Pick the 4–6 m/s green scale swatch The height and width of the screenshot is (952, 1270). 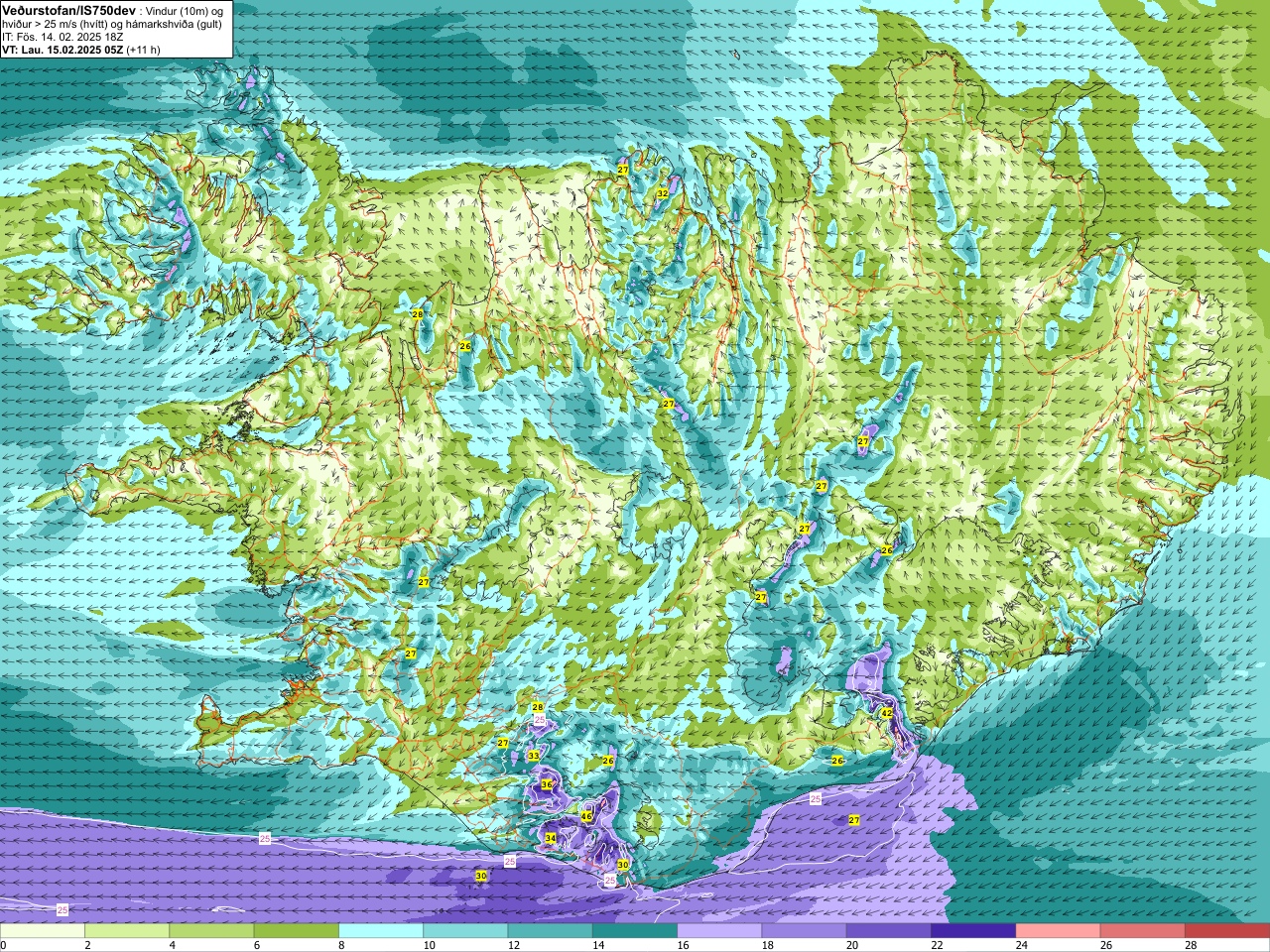tap(211, 931)
